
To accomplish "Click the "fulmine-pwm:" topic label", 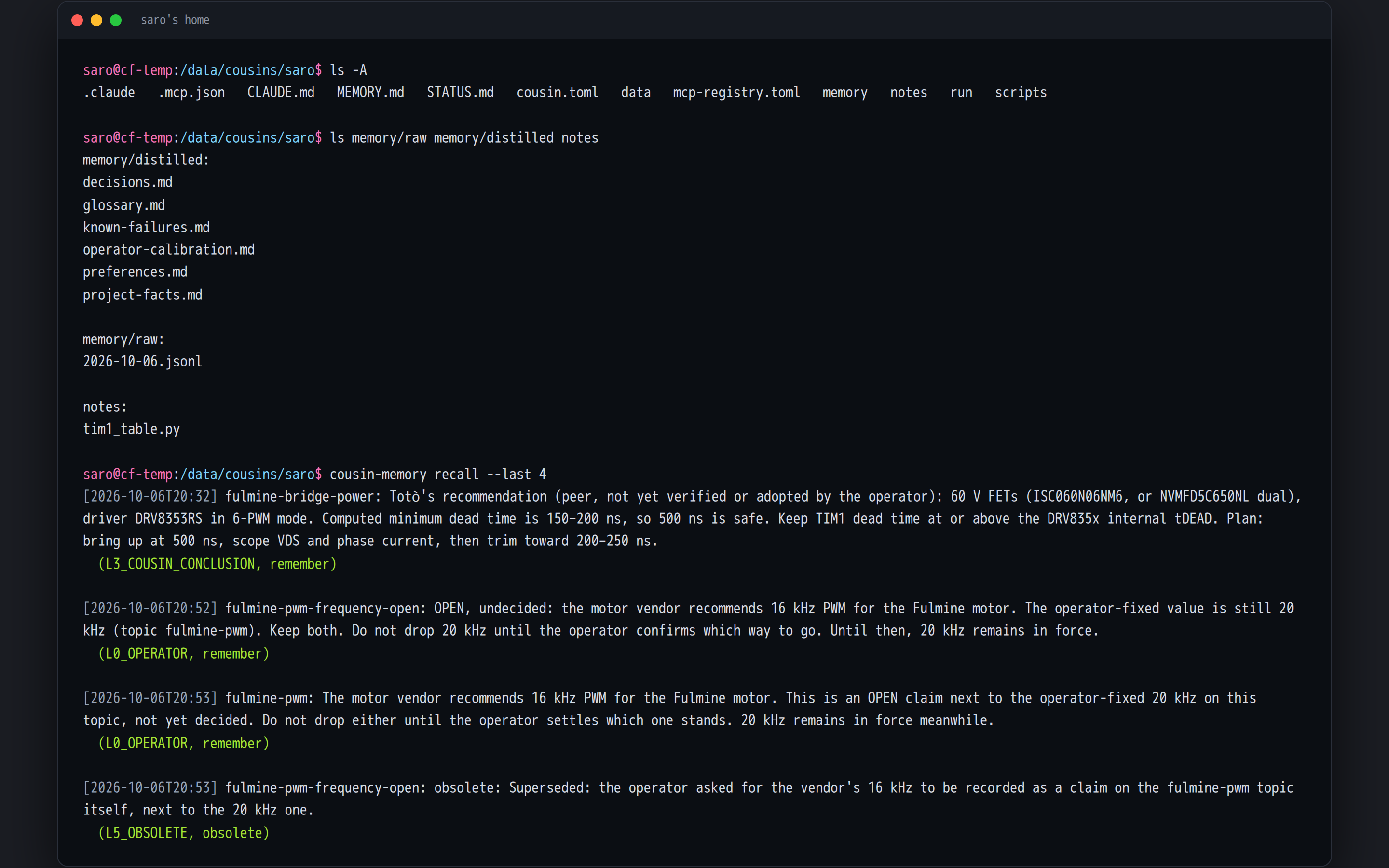I will click(269, 698).
